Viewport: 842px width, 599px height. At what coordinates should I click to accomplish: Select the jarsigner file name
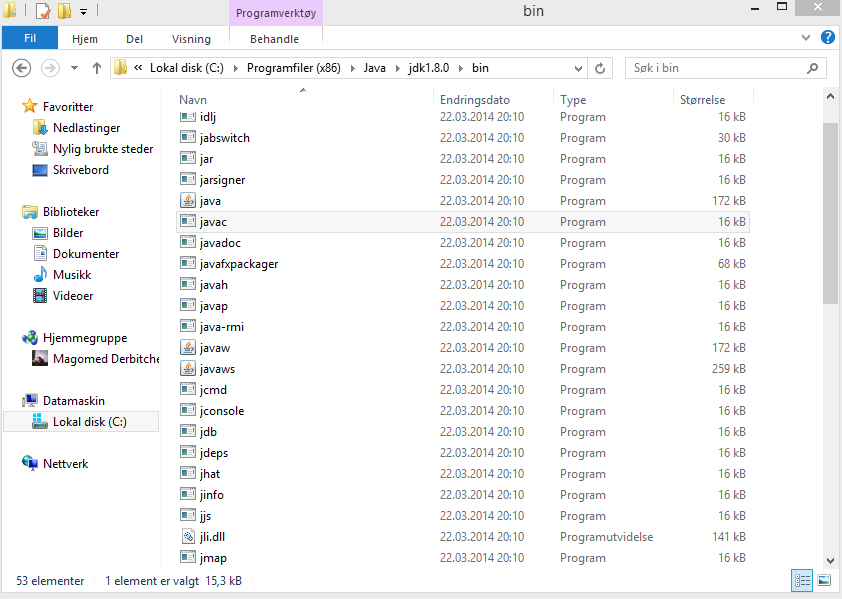click(222, 180)
